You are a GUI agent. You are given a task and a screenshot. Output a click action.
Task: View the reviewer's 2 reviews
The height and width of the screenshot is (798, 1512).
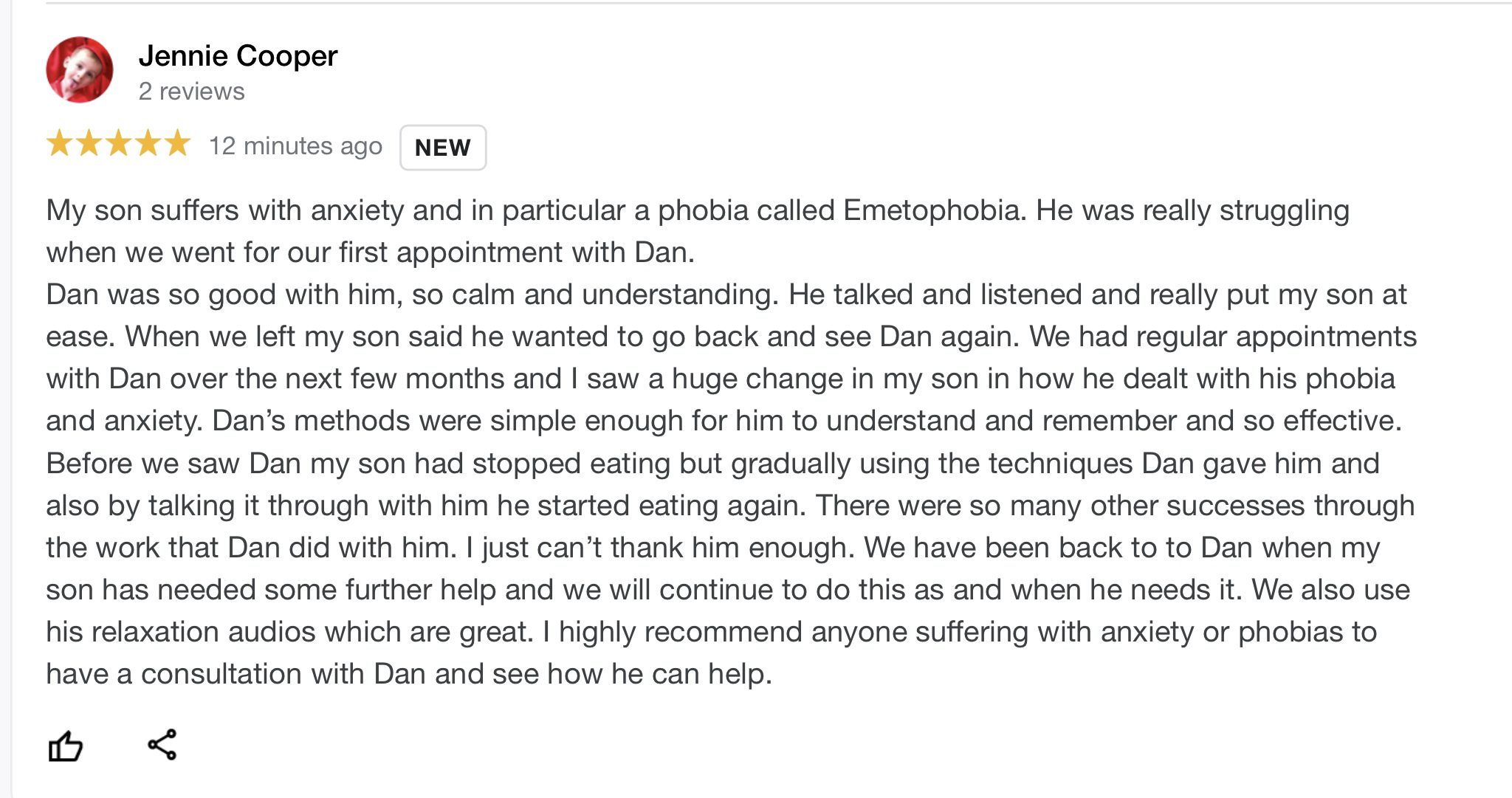pos(191,92)
